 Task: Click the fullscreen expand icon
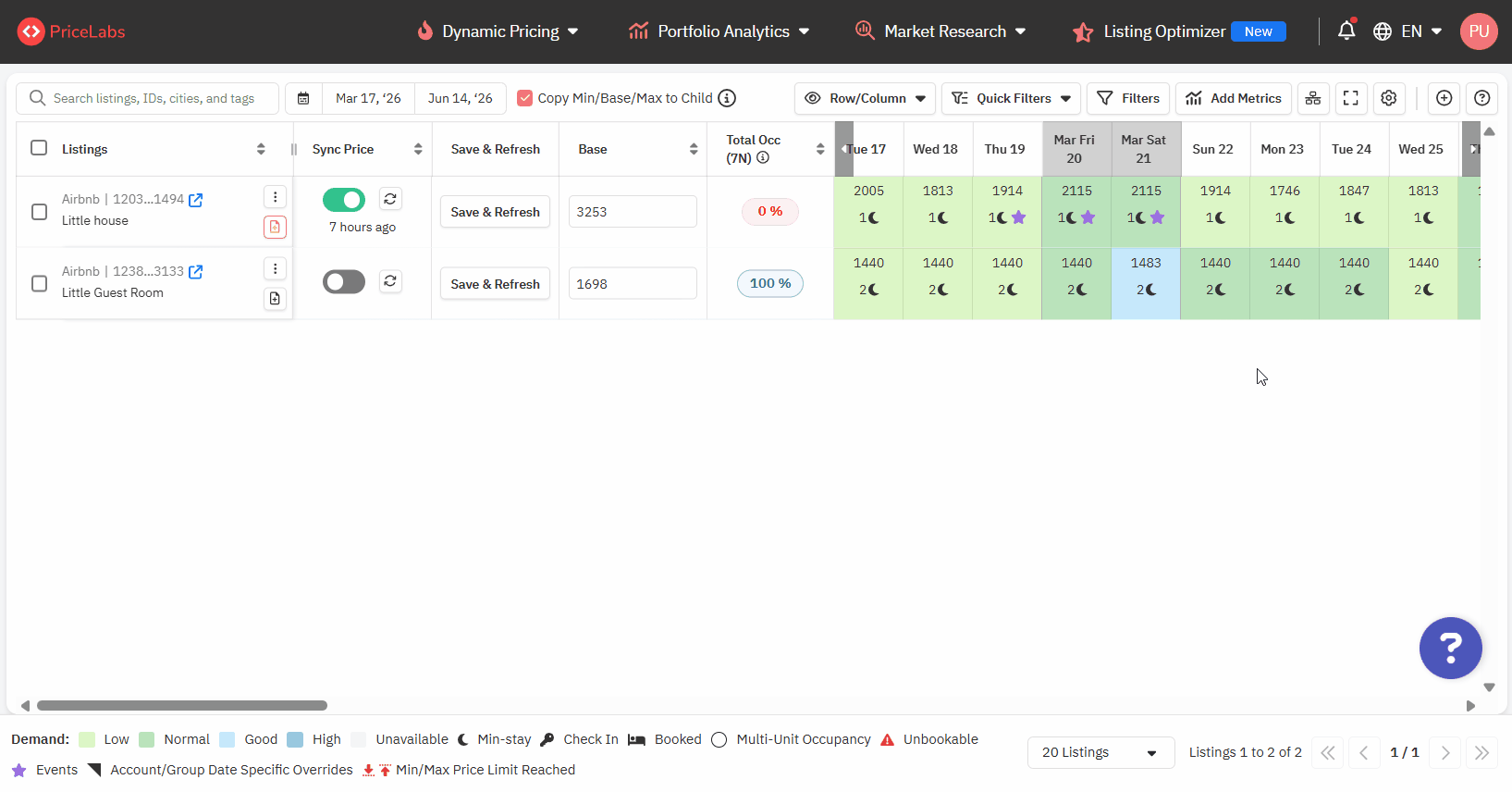coord(1350,98)
